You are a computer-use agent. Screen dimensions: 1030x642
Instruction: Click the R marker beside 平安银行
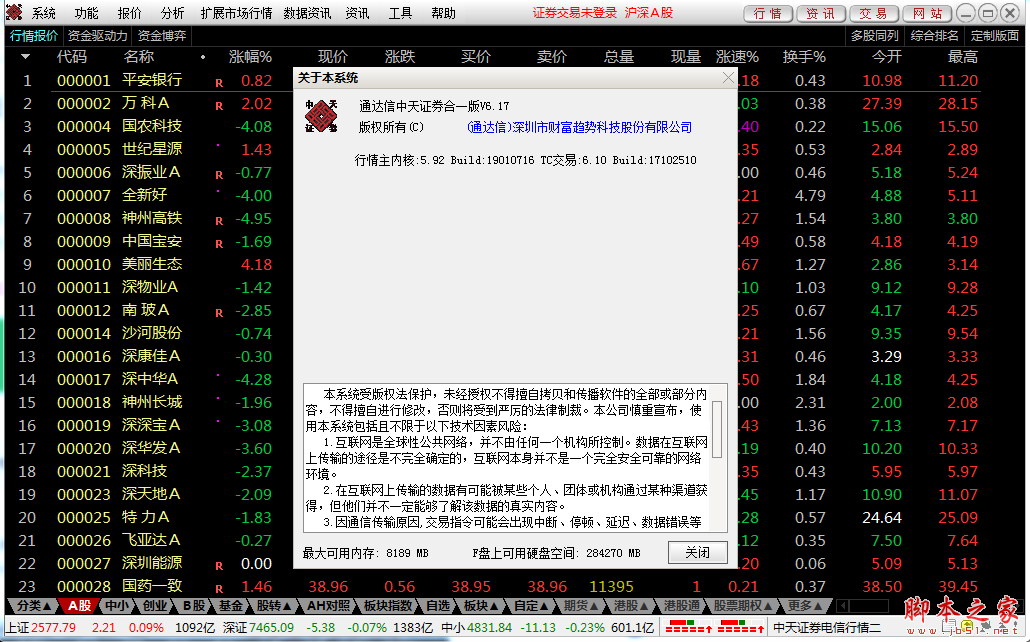click(219, 83)
